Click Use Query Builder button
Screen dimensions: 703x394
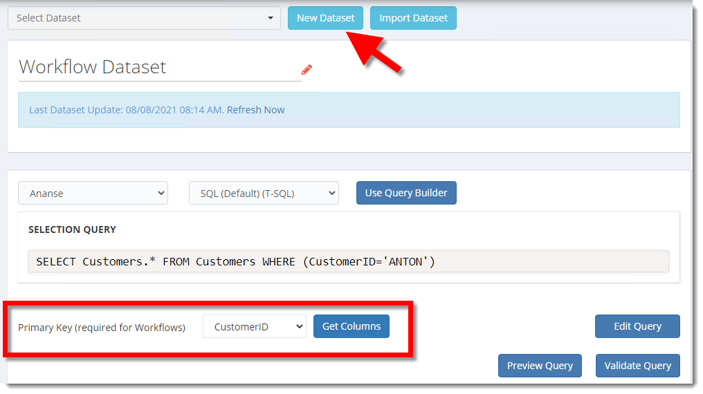(406, 193)
